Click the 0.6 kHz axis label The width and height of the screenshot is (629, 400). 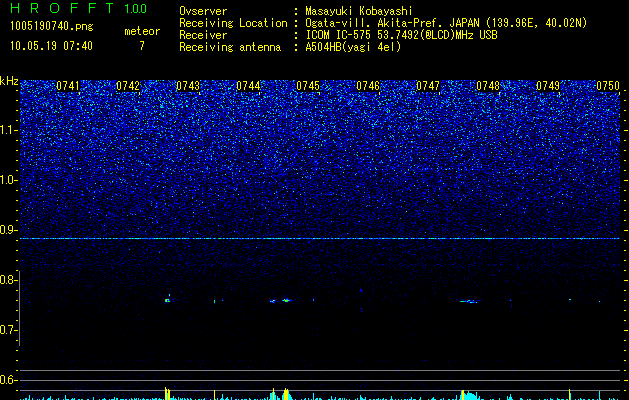tap(8, 380)
